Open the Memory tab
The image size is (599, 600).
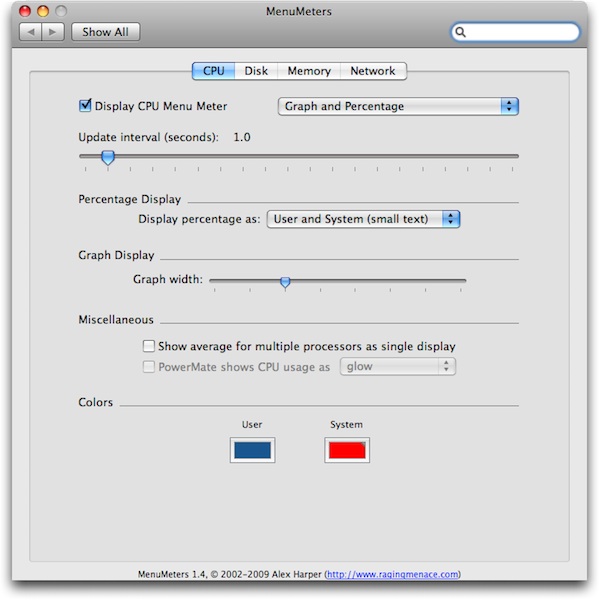[x=309, y=71]
